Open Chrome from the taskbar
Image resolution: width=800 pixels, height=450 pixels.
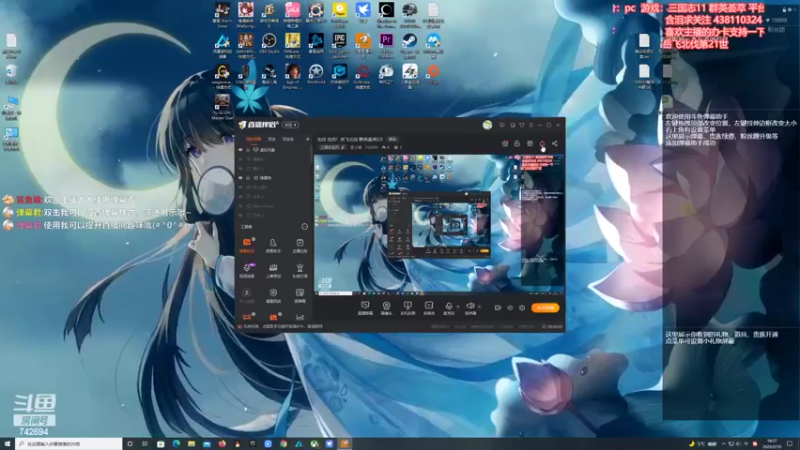click(283, 444)
